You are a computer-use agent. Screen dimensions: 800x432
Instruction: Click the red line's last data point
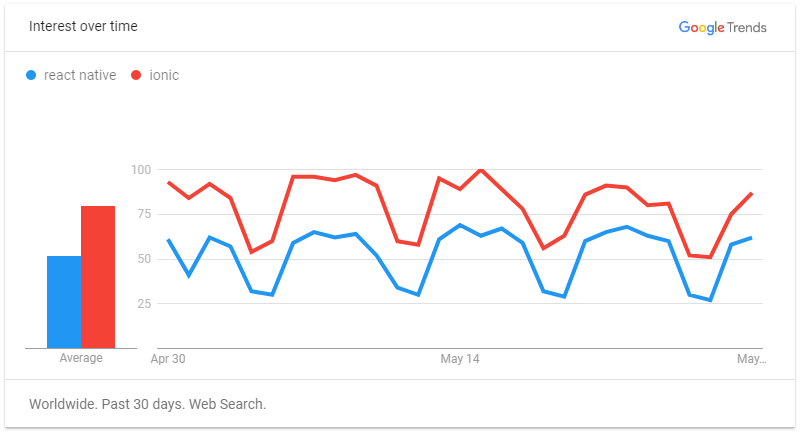(751, 194)
